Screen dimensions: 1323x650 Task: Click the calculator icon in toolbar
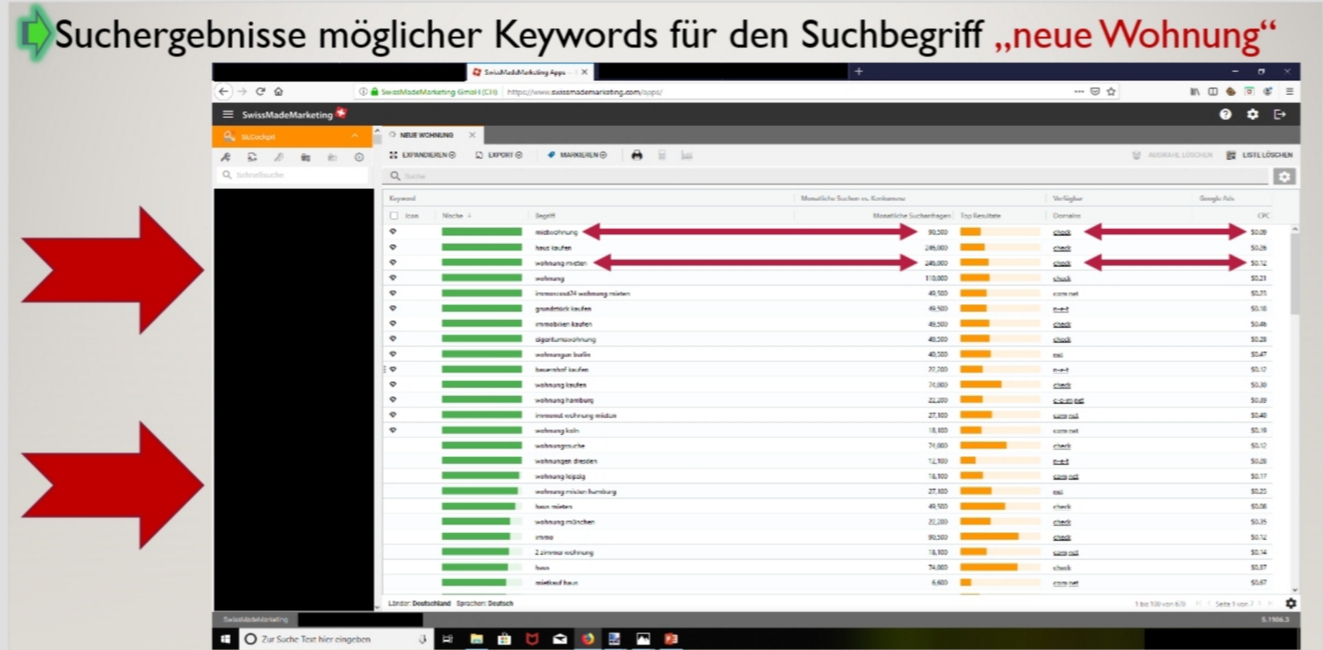click(662, 155)
